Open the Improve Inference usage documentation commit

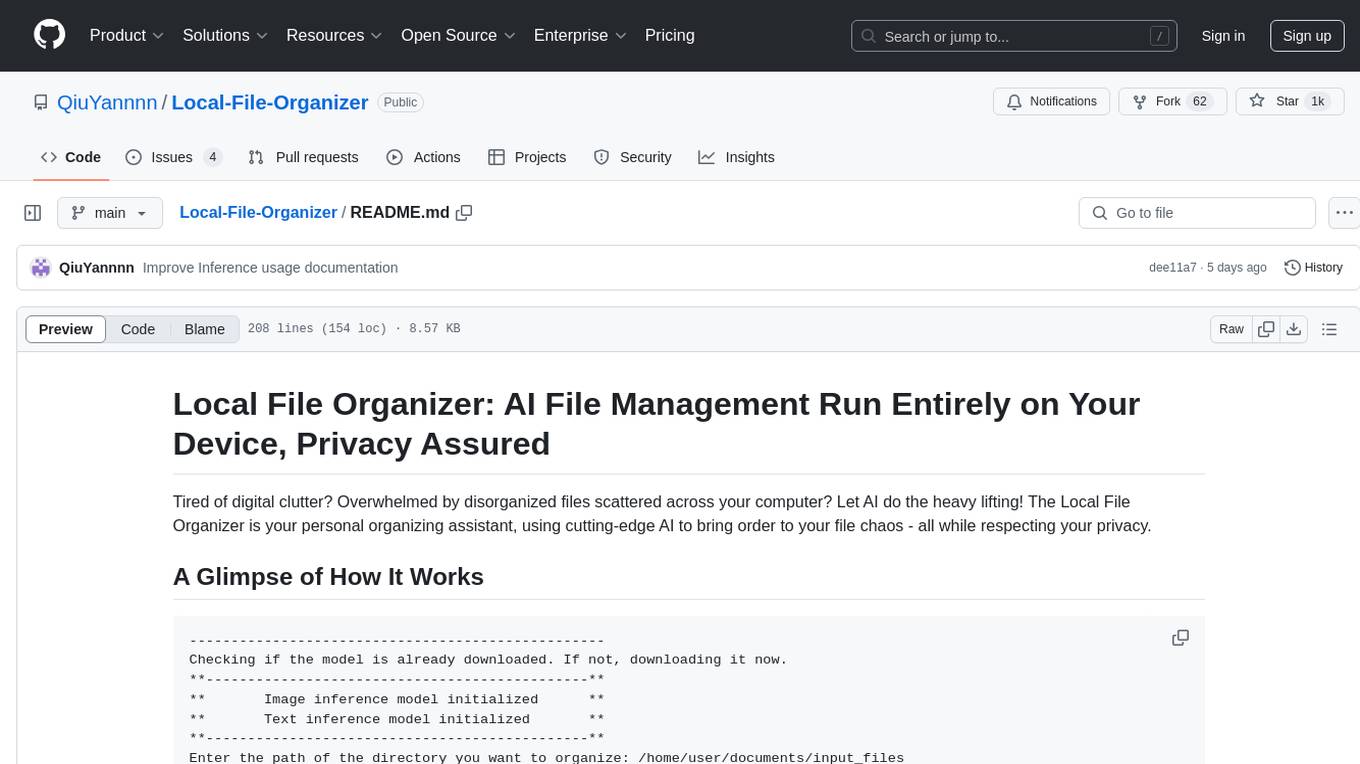pos(270,268)
